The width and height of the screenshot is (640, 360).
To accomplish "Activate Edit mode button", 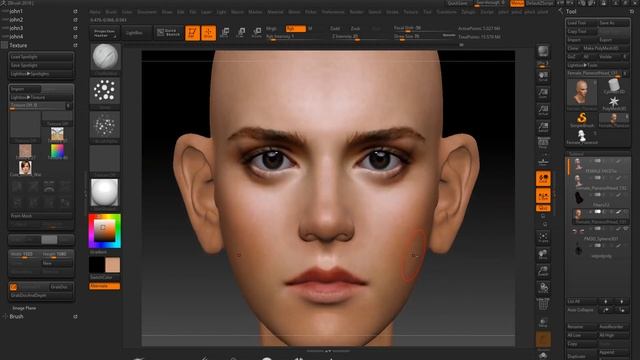I will click(x=192, y=33).
